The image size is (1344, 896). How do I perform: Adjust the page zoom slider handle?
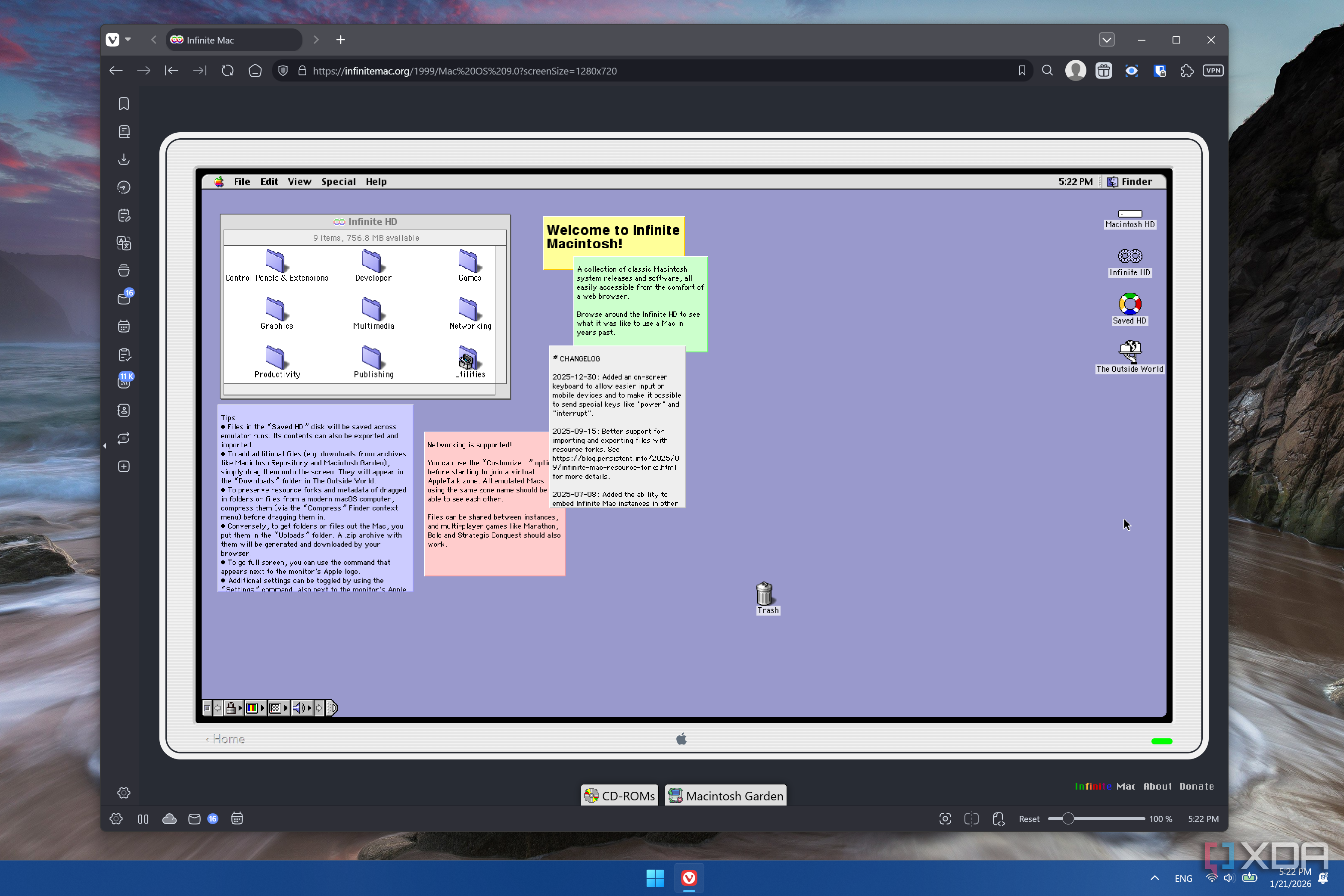tap(1067, 819)
